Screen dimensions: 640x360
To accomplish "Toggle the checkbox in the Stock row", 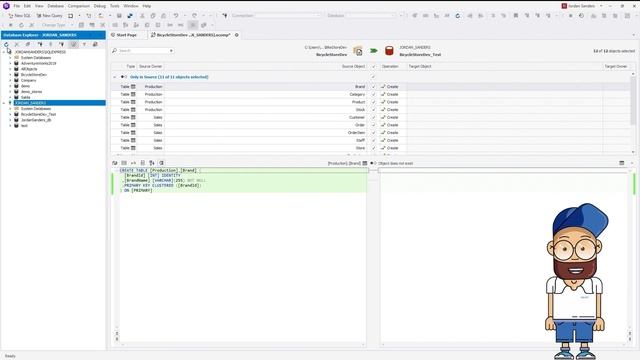I will 373,110.
